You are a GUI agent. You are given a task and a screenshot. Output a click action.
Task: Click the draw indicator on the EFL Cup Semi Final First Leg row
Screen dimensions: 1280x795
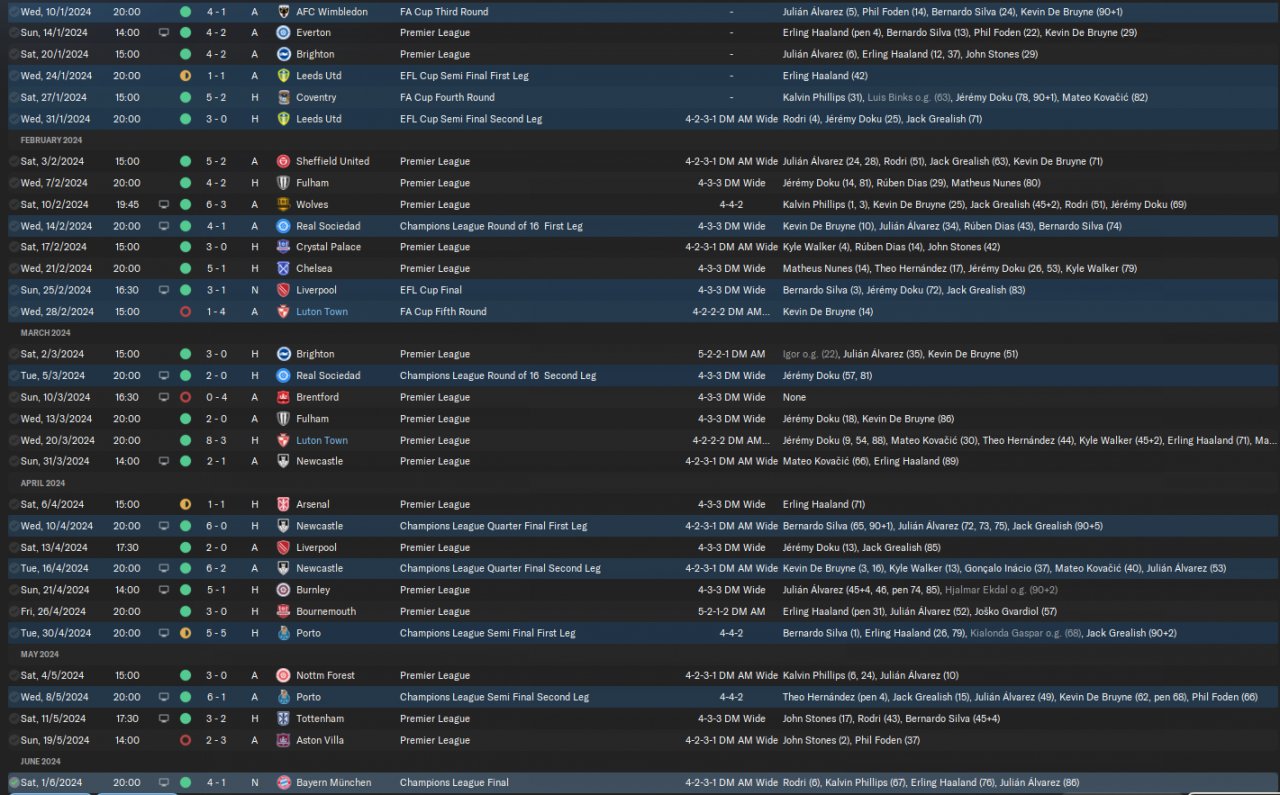(x=185, y=76)
